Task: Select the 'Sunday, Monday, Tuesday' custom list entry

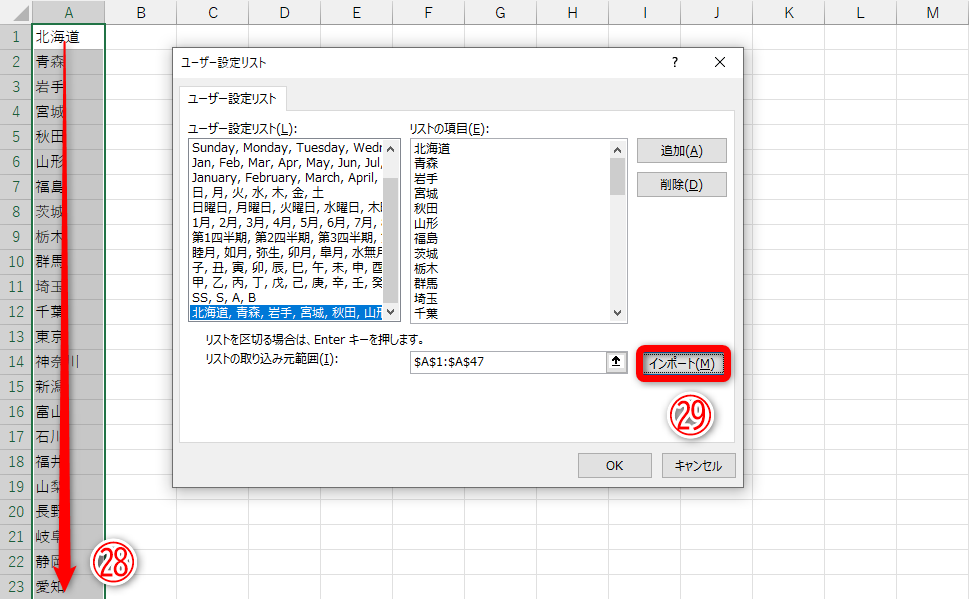Action: 280,150
